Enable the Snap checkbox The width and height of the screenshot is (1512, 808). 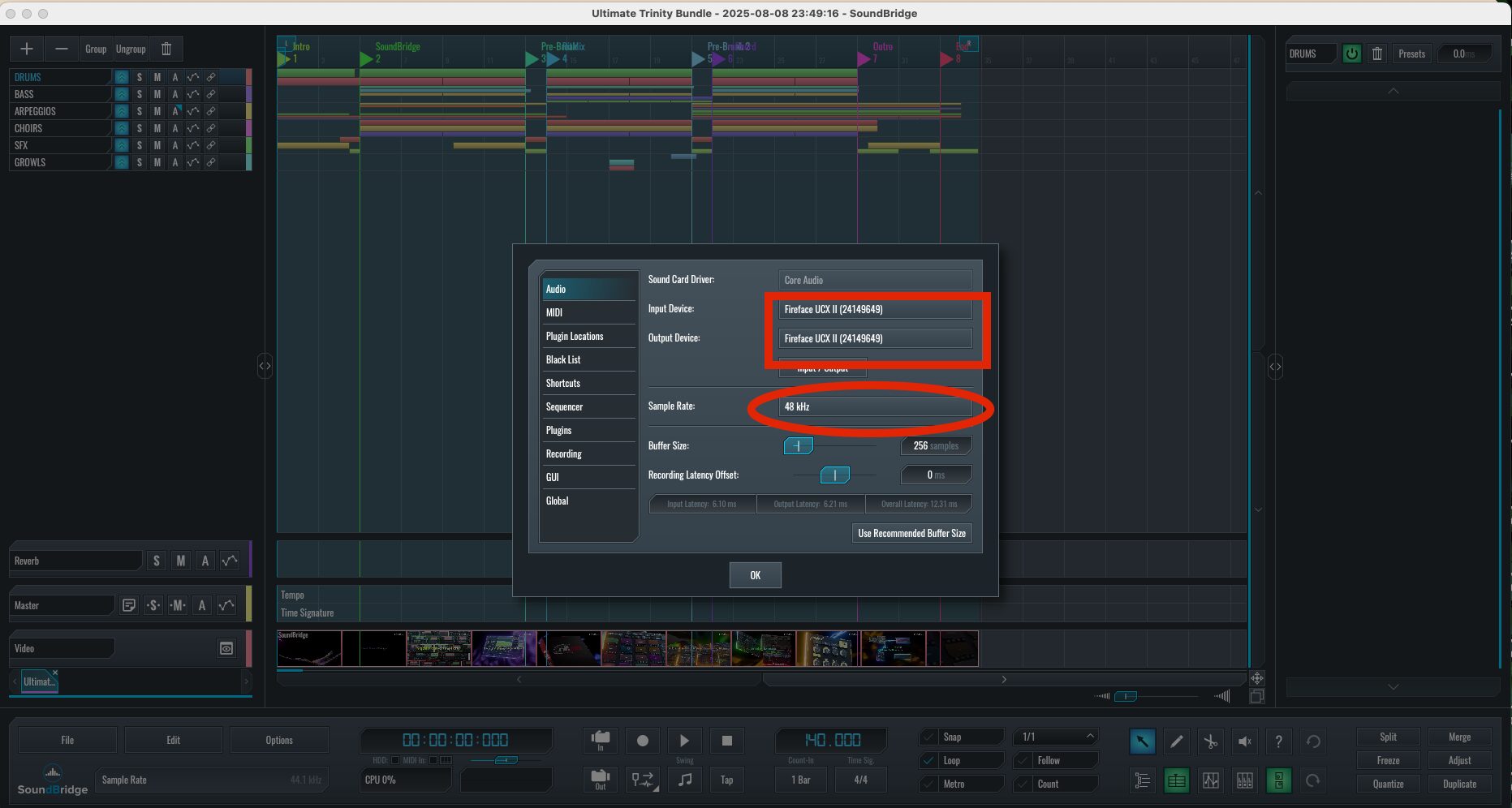pyautogui.click(x=928, y=737)
